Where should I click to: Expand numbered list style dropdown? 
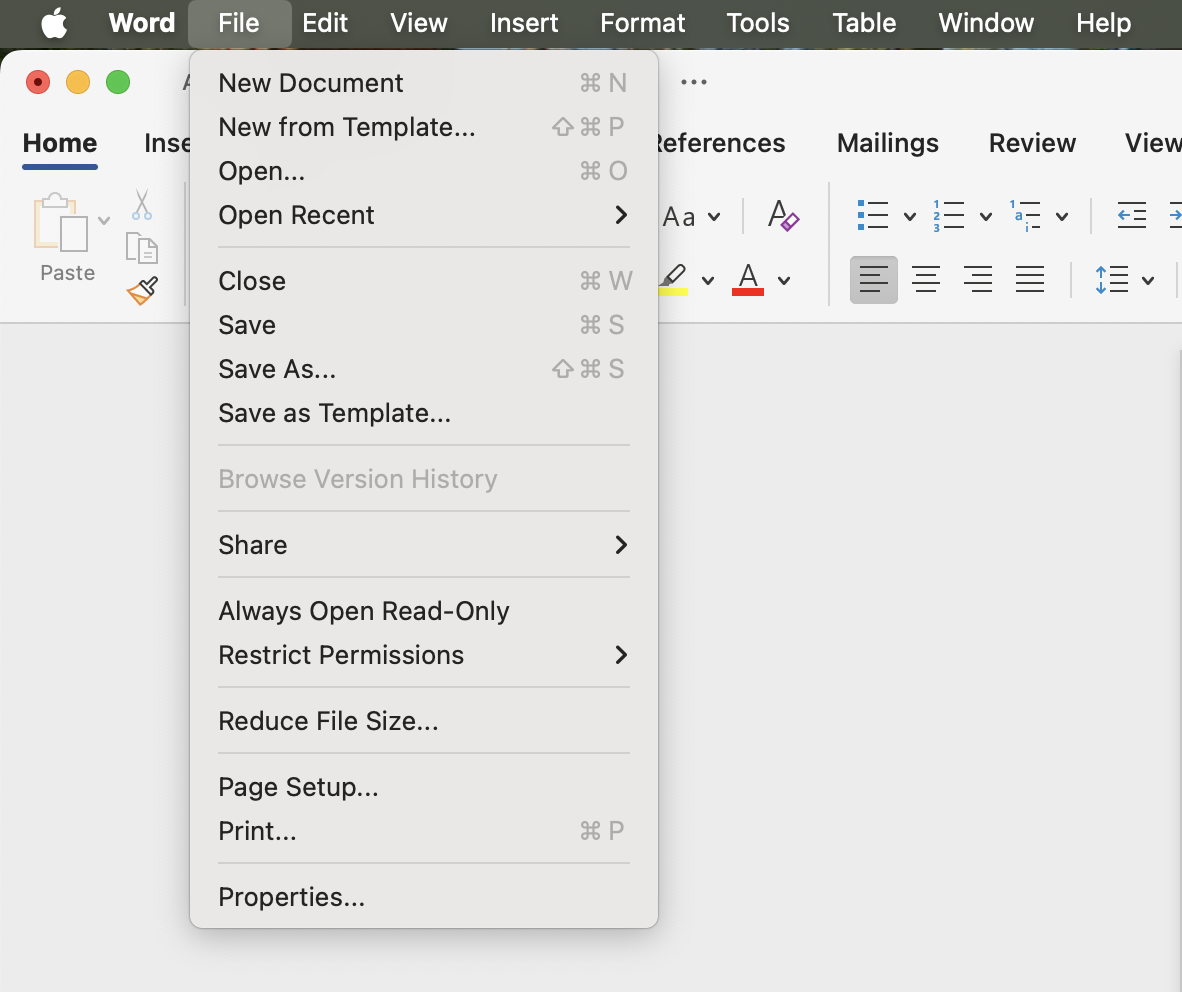pyautogui.click(x=985, y=217)
